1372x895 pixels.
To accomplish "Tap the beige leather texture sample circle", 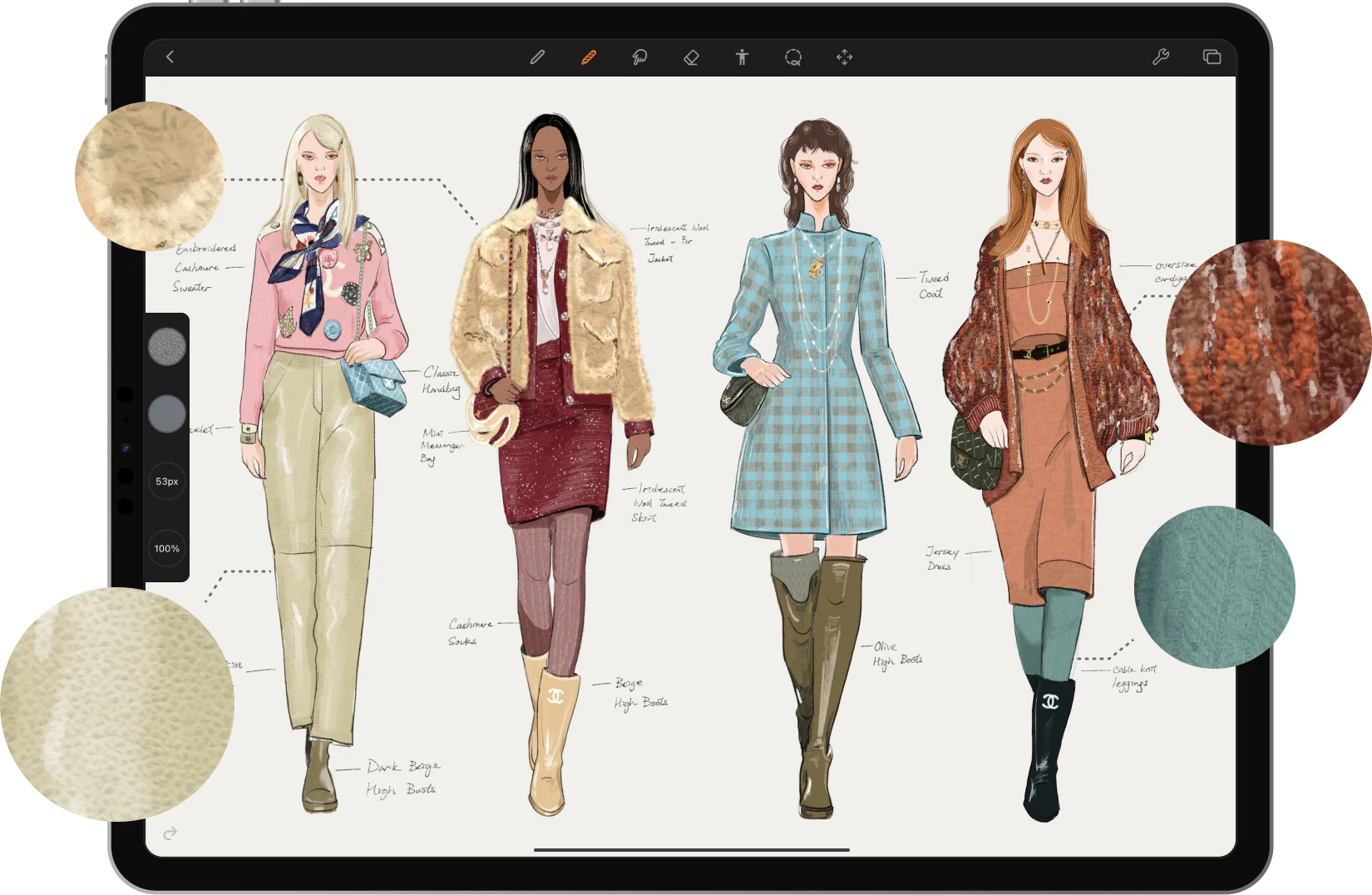I will 117,705.
